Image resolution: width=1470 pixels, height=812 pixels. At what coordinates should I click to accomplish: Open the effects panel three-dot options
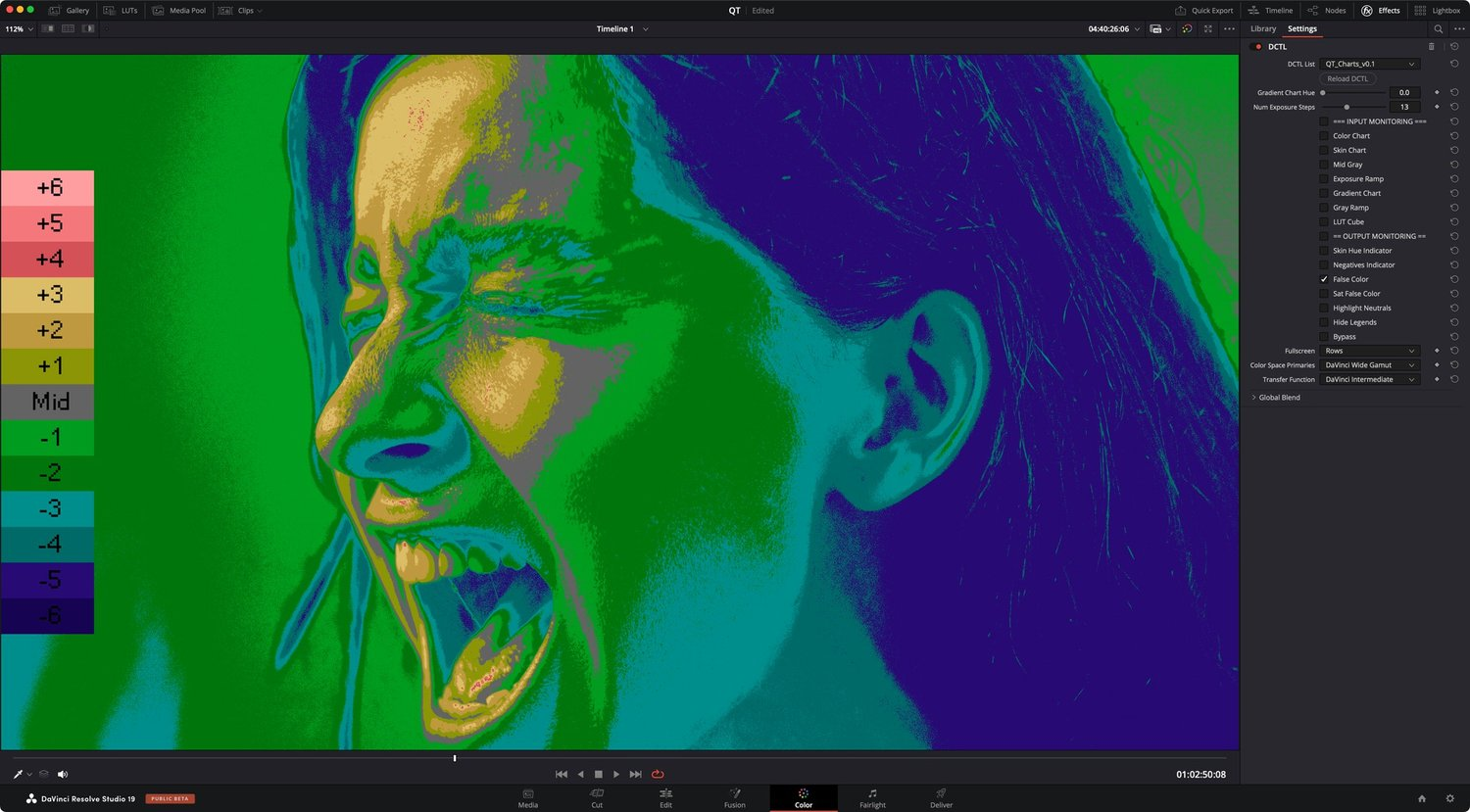1459,28
